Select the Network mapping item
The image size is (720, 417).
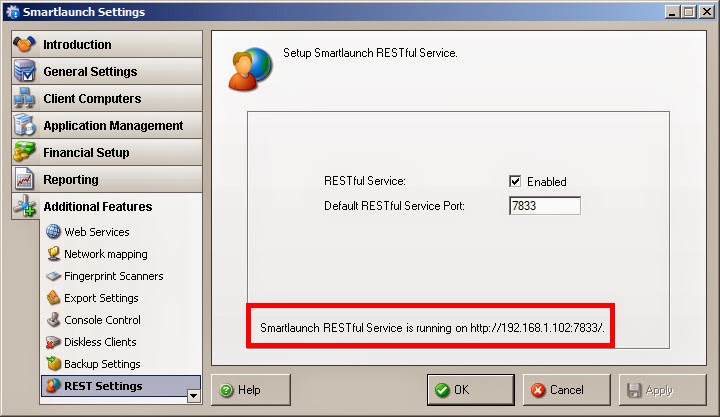click(97, 254)
